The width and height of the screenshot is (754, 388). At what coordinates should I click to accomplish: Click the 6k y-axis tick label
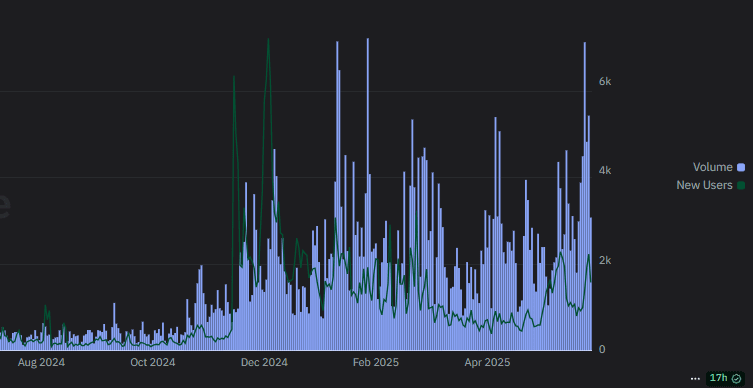(605, 82)
